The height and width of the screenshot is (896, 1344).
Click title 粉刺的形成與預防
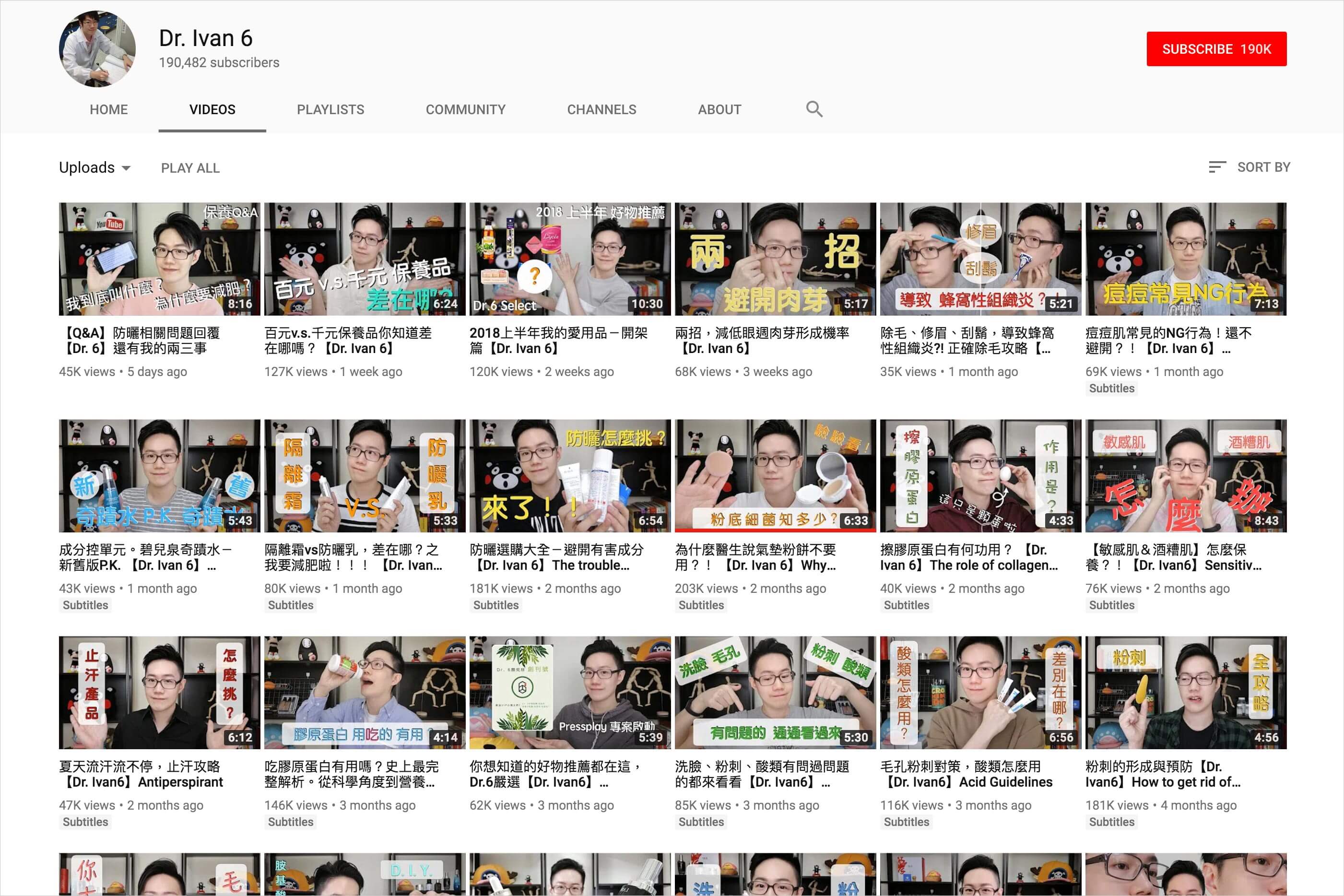[x=1163, y=774]
